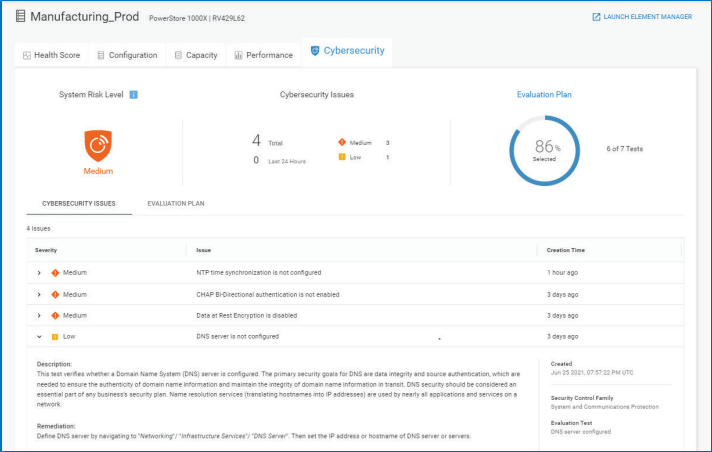The width and height of the screenshot is (712, 452).
Task: Click the Capacity tab icon
Action: [x=178, y=55]
